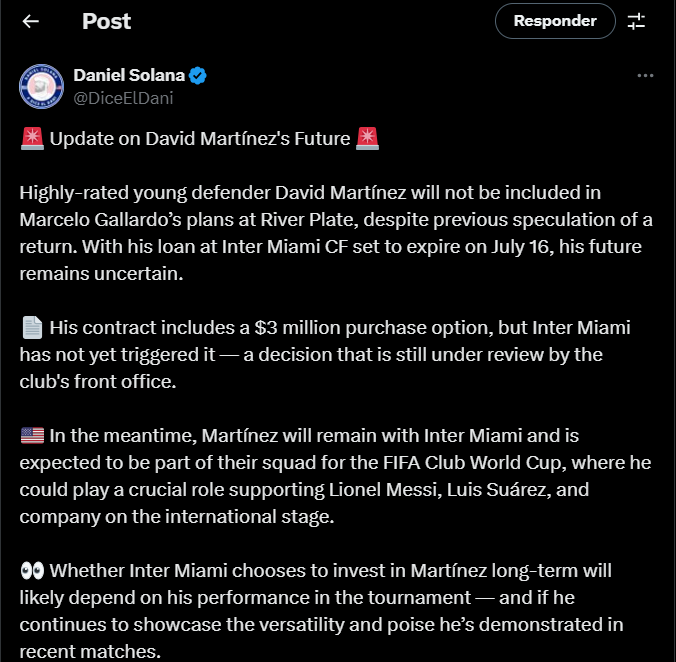The width and height of the screenshot is (676, 662).
Task: Open Daniel Solana's profile avatar
Action: coord(41,86)
